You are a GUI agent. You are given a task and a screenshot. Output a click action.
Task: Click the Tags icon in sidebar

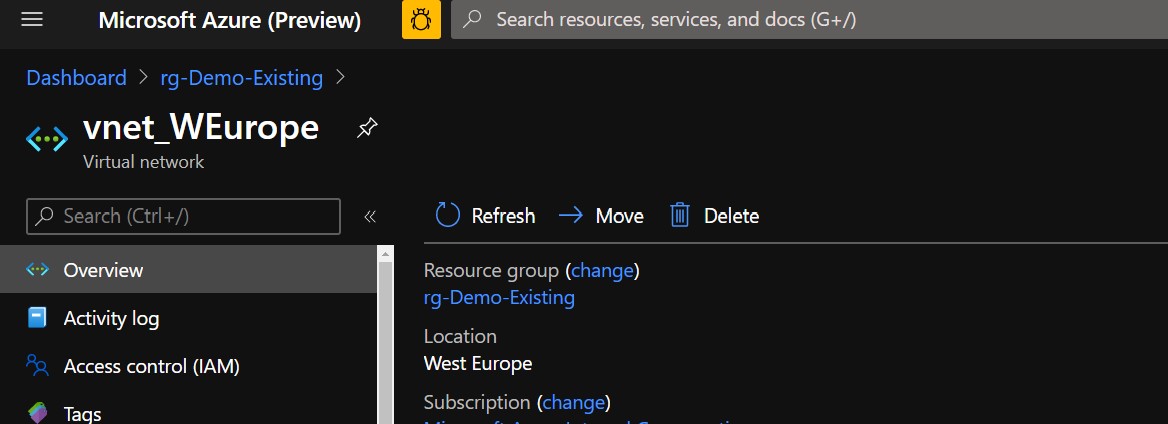37,413
